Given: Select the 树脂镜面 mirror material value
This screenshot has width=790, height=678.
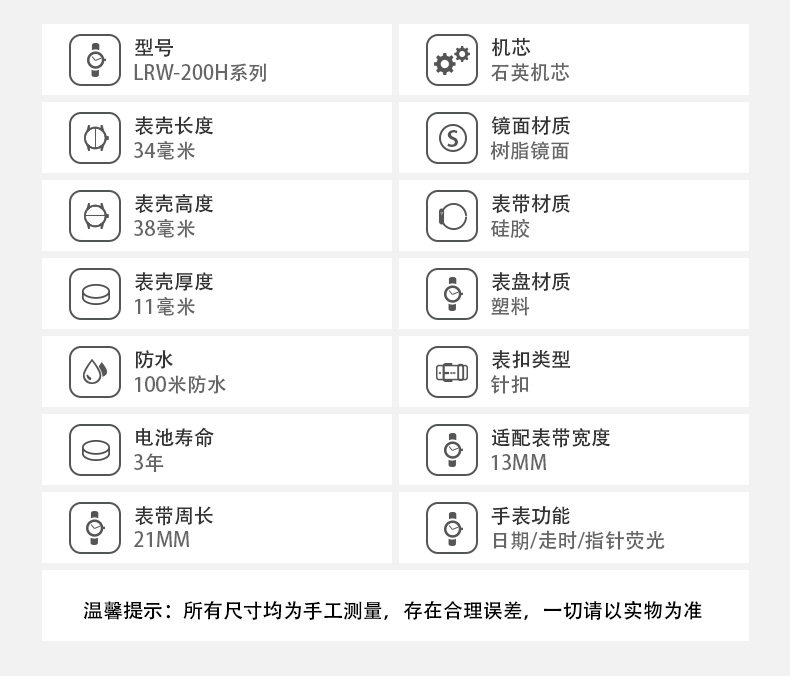Looking at the screenshot, I should (530, 151).
